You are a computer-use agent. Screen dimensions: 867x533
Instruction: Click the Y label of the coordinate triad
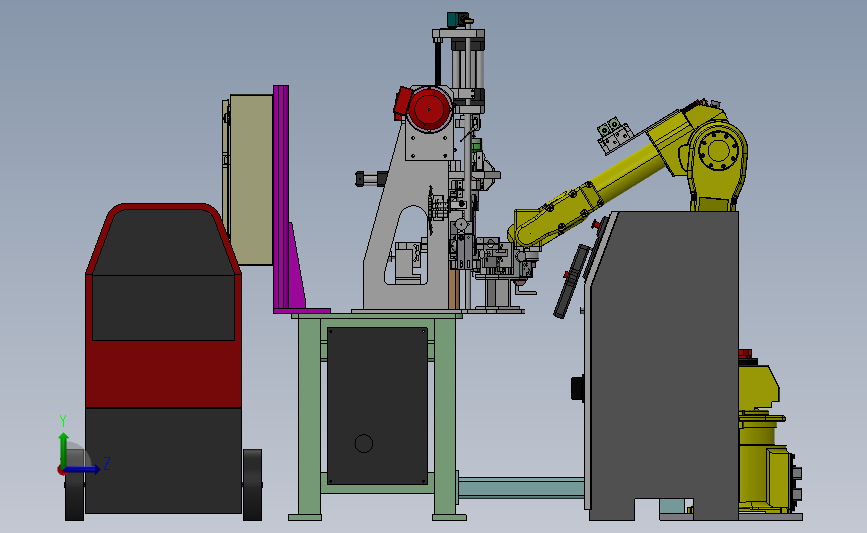(63, 421)
